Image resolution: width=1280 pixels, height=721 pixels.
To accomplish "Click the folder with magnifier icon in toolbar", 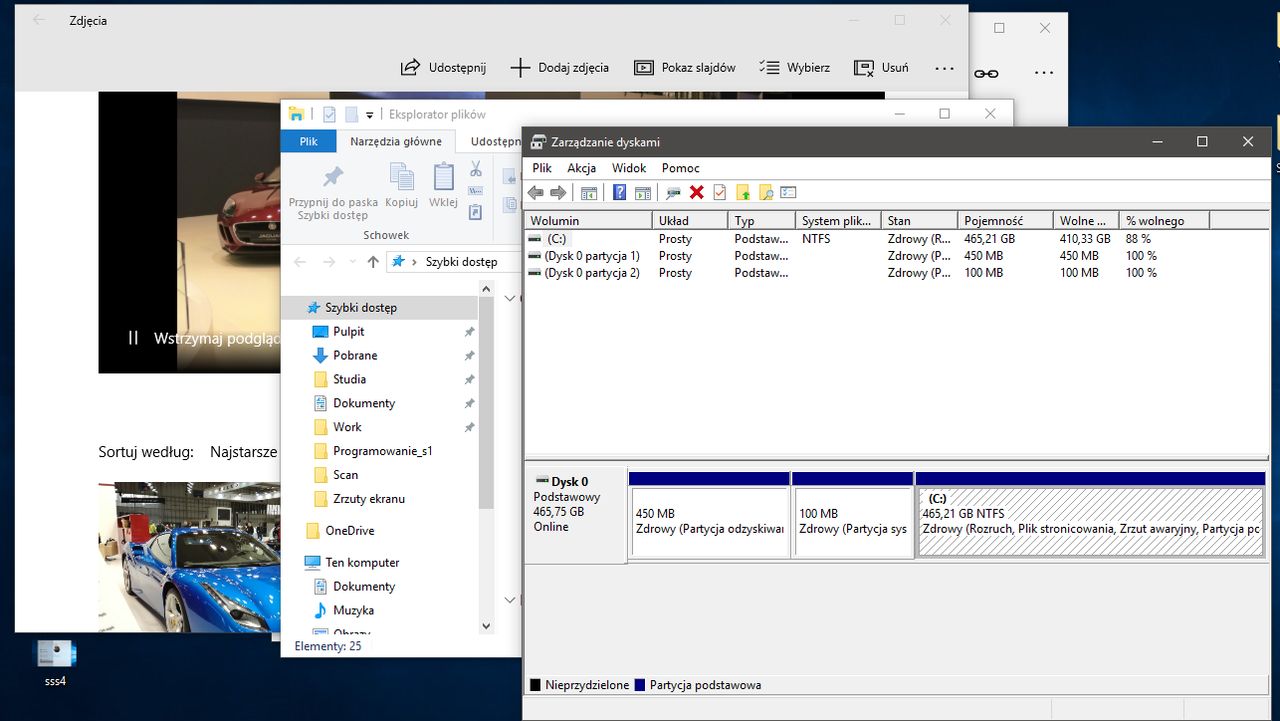I will pos(766,193).
